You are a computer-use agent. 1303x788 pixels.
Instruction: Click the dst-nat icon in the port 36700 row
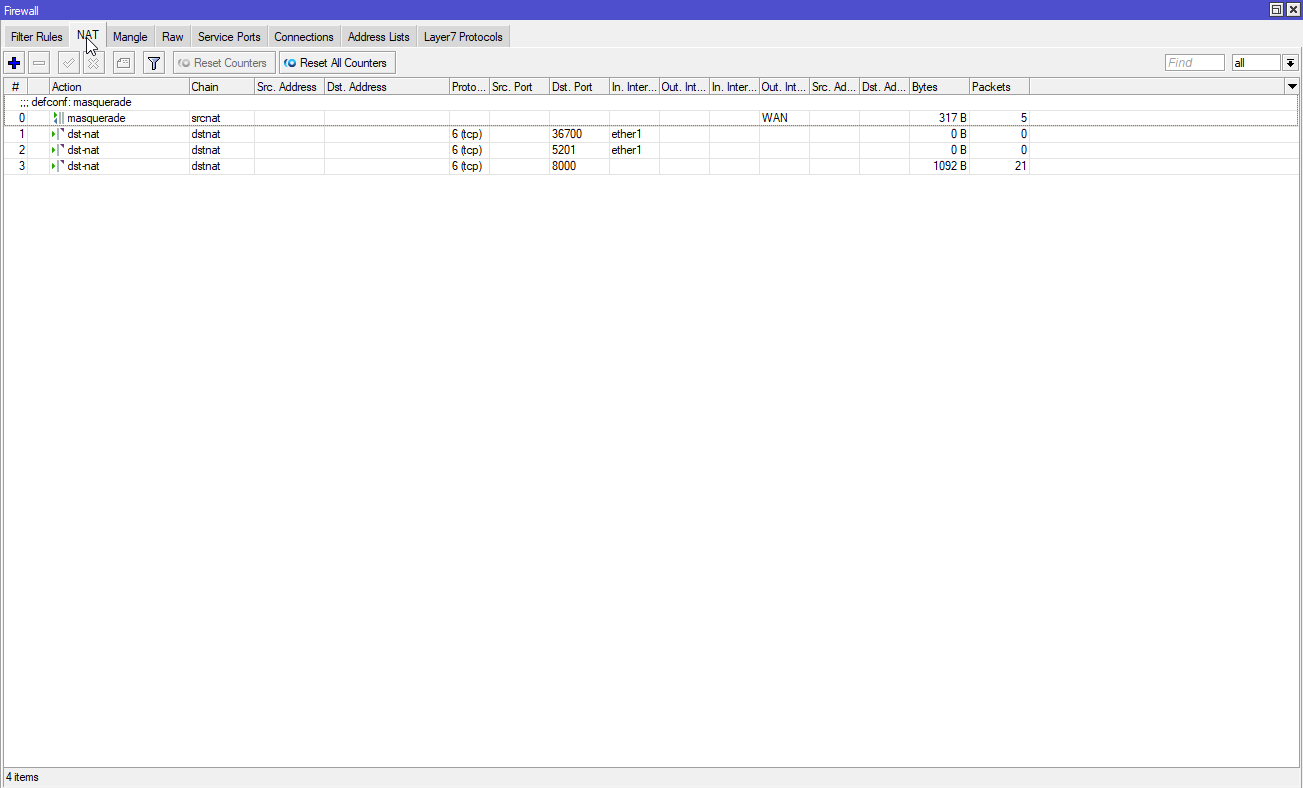(58, 134)
